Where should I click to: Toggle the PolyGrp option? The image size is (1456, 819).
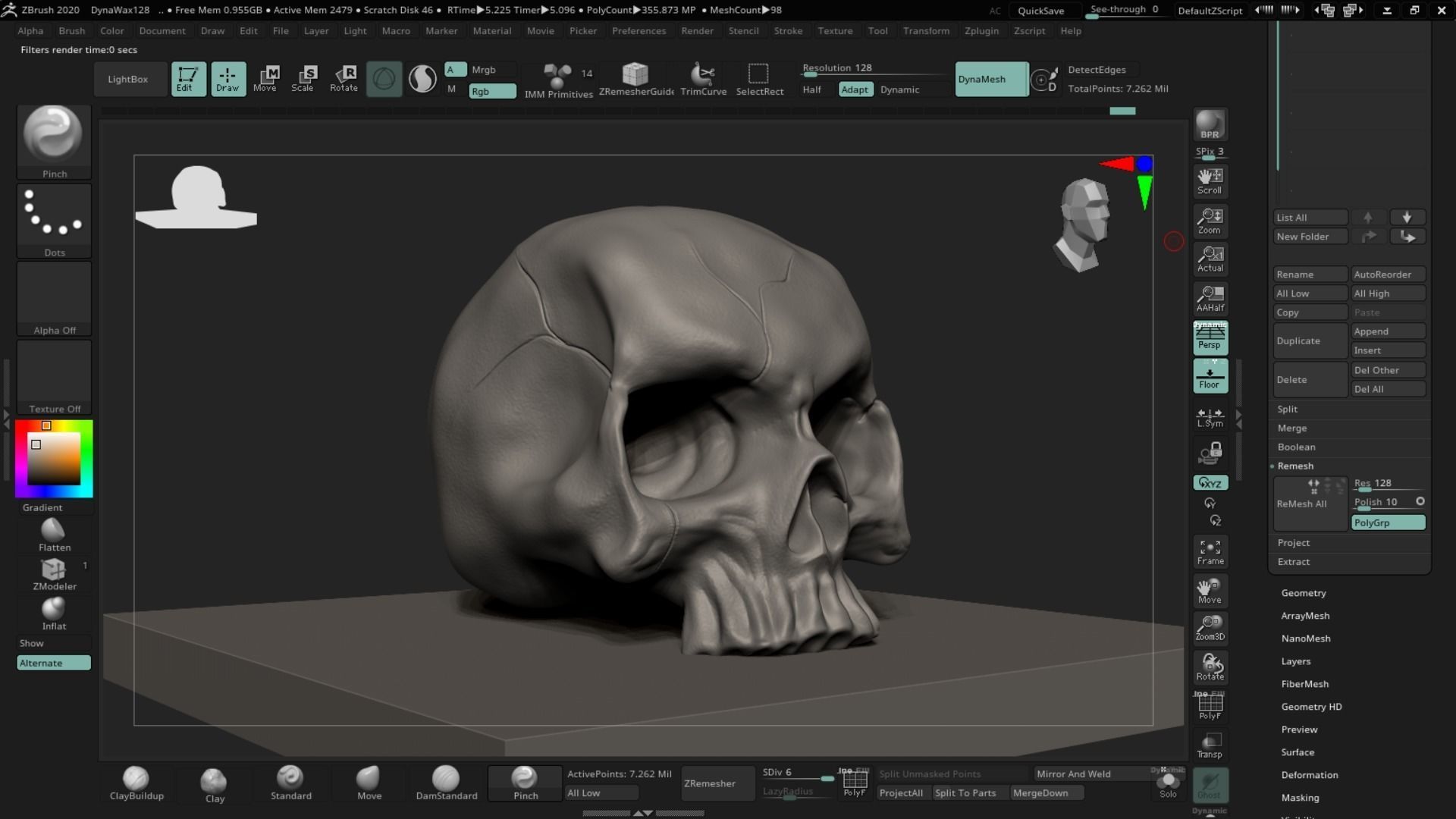[1389, 522]
